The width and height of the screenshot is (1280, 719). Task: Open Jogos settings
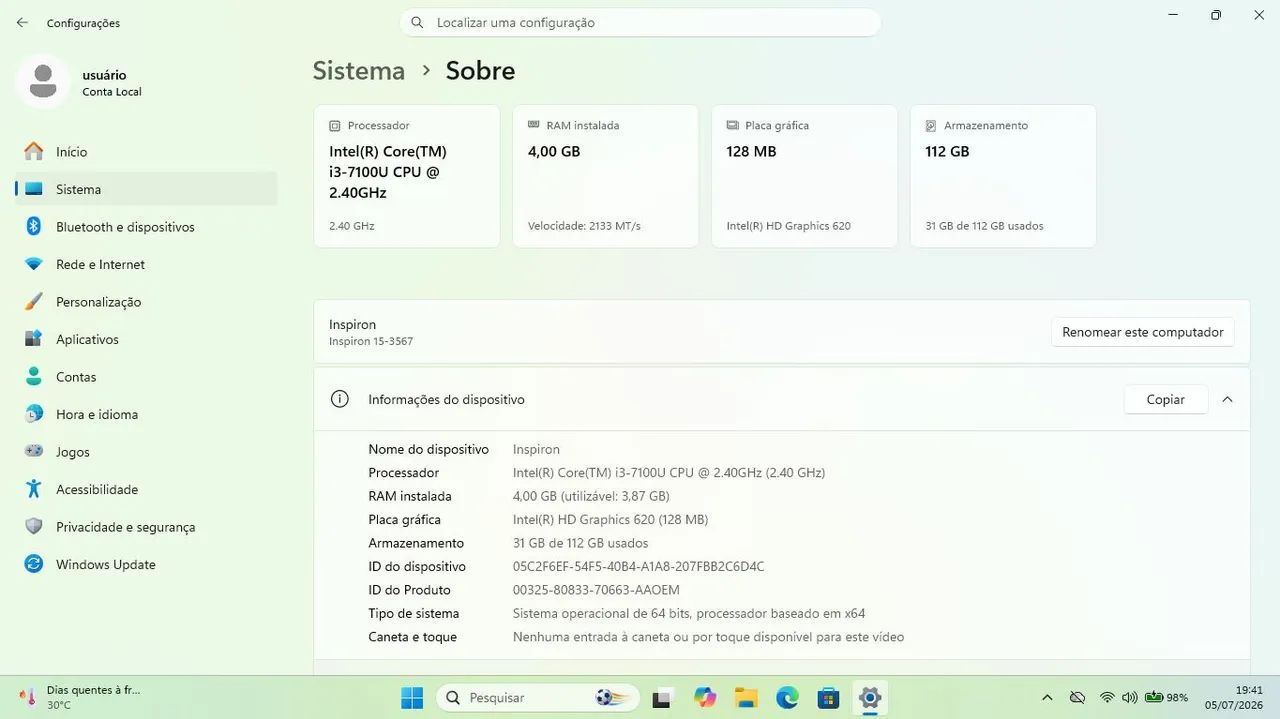tap(146, 452)
